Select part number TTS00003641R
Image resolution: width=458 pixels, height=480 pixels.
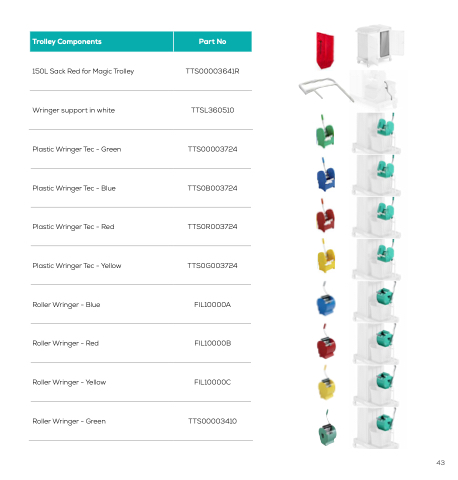pyautogui.click(x=212, y=71)
